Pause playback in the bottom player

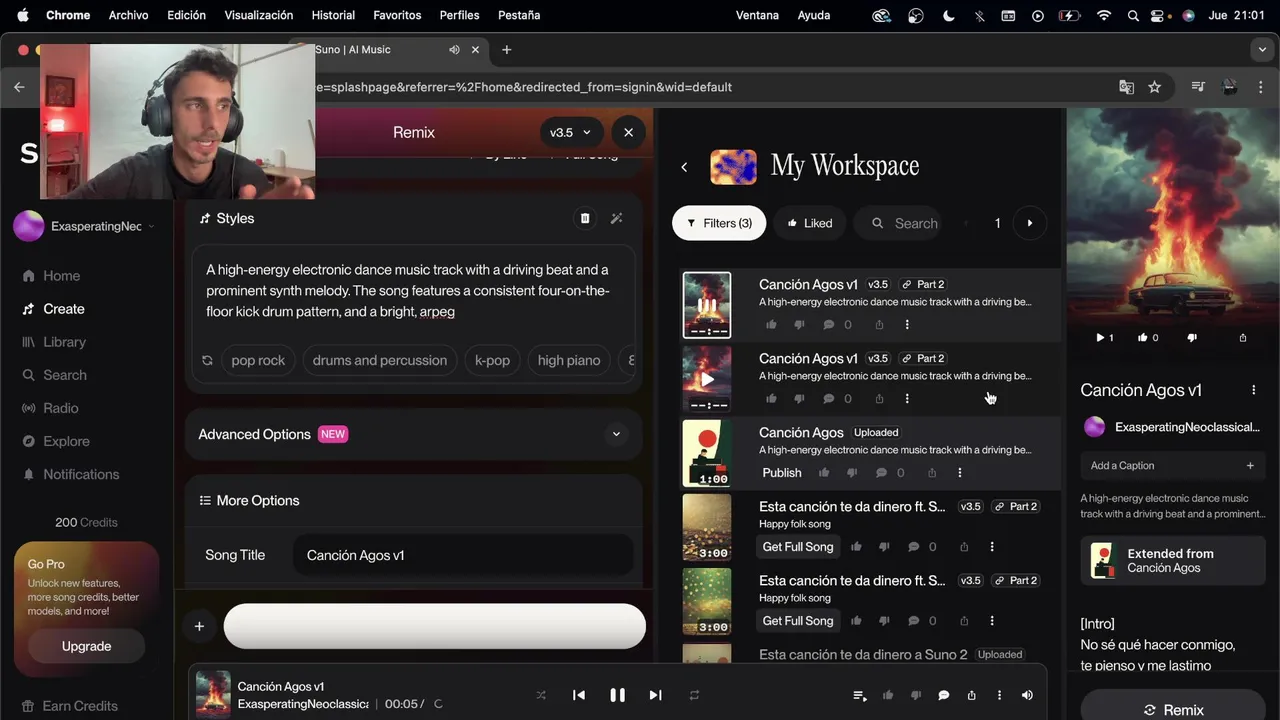(x=617, y=695)
